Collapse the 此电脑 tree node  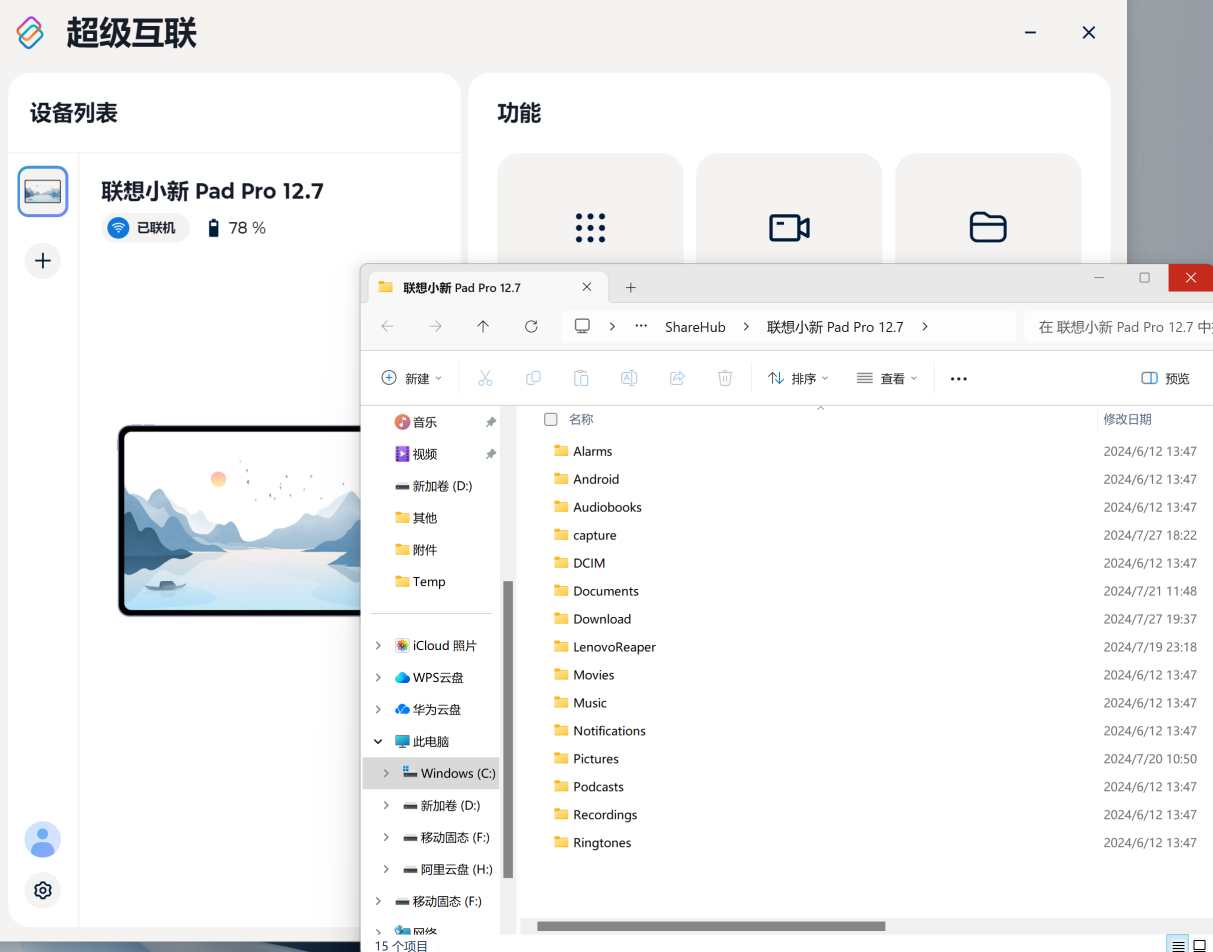(x=378, y=742)
